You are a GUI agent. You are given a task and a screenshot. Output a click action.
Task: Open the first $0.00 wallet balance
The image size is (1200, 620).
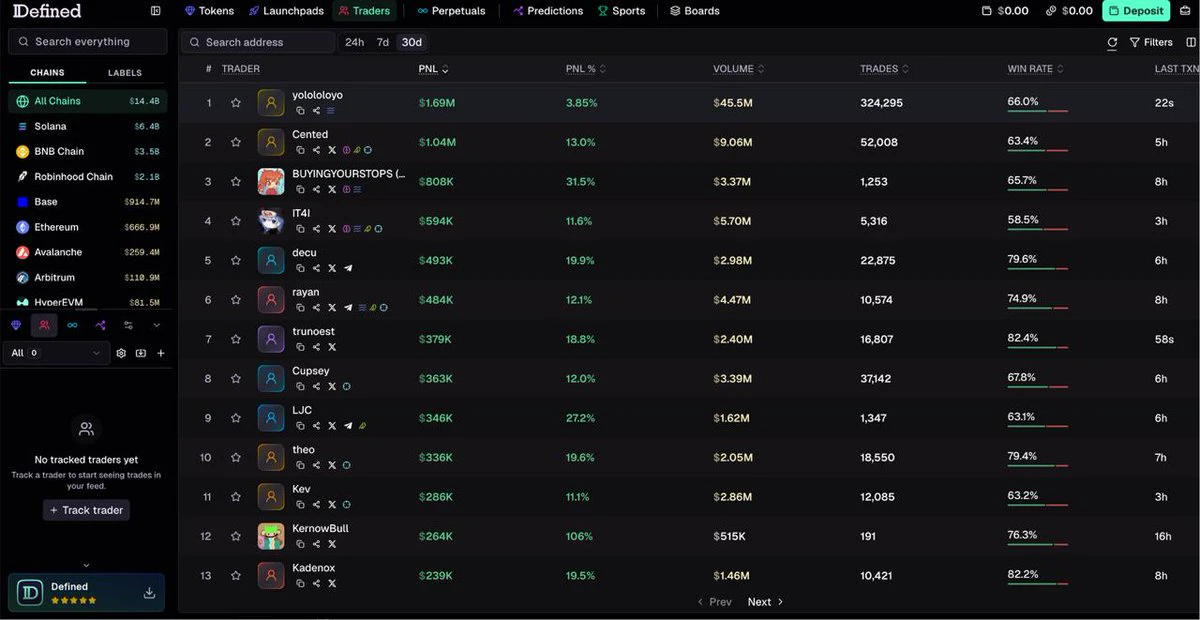click(1005, 11)
